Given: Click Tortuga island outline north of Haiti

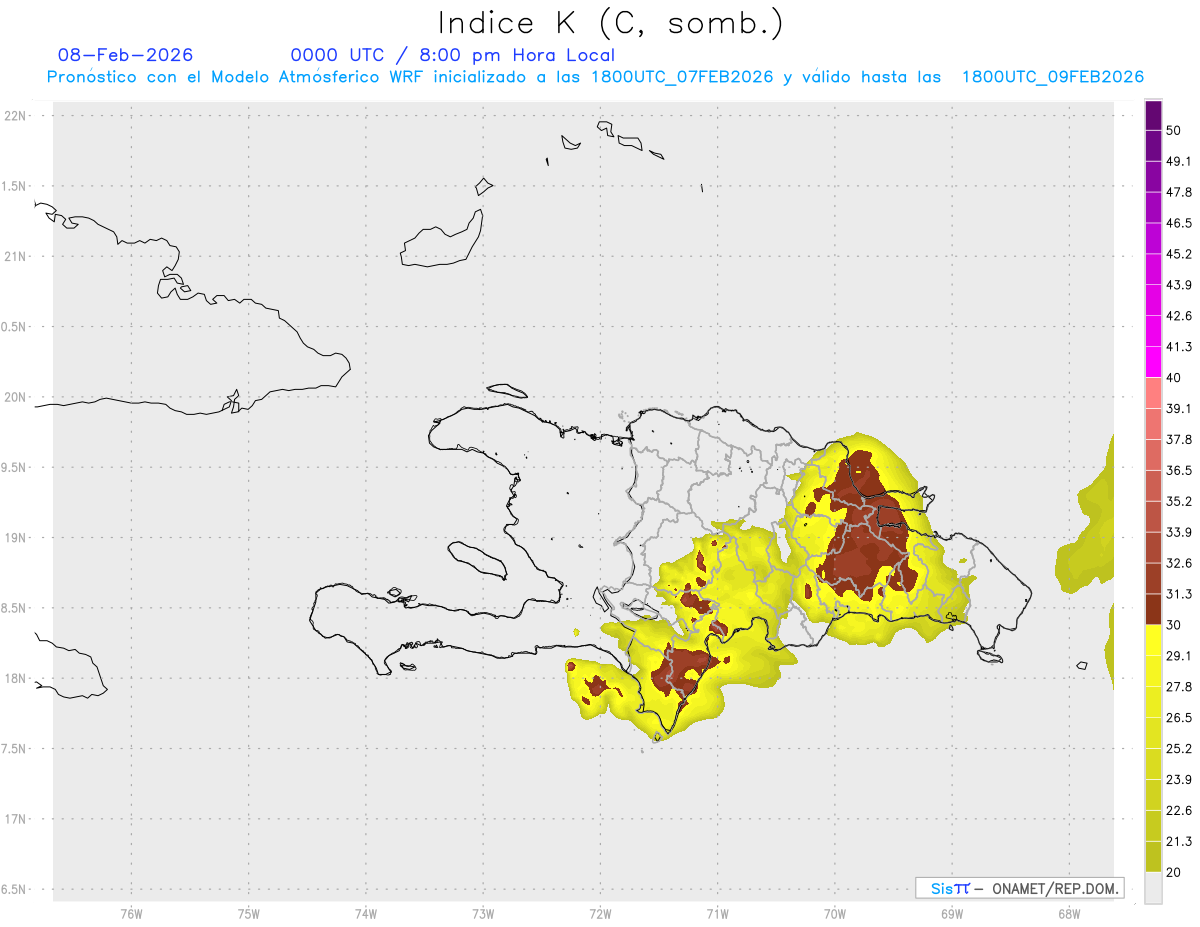Looking at the screenshot, I should 505,390.
